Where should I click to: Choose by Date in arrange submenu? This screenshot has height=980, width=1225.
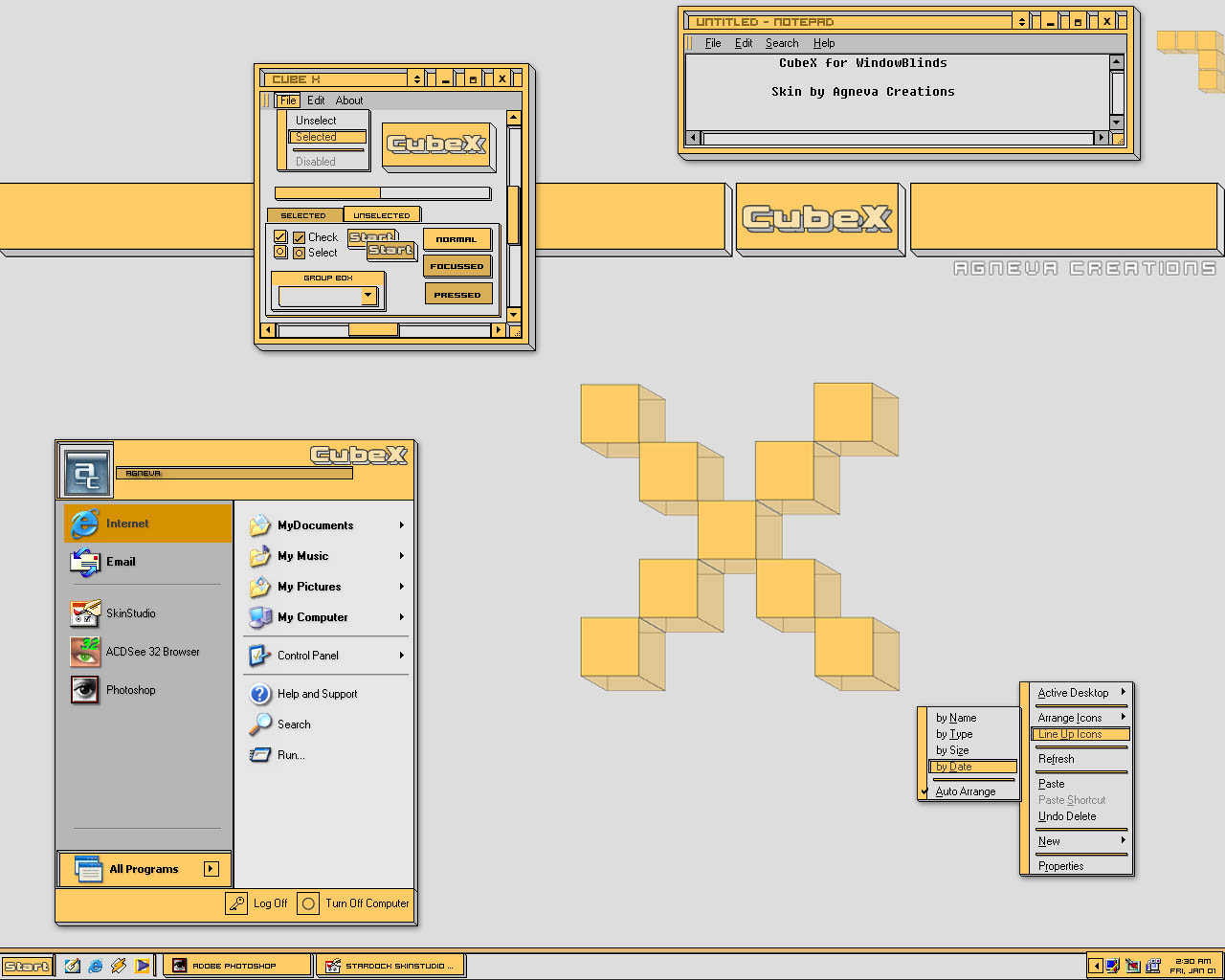pos(972,767)
